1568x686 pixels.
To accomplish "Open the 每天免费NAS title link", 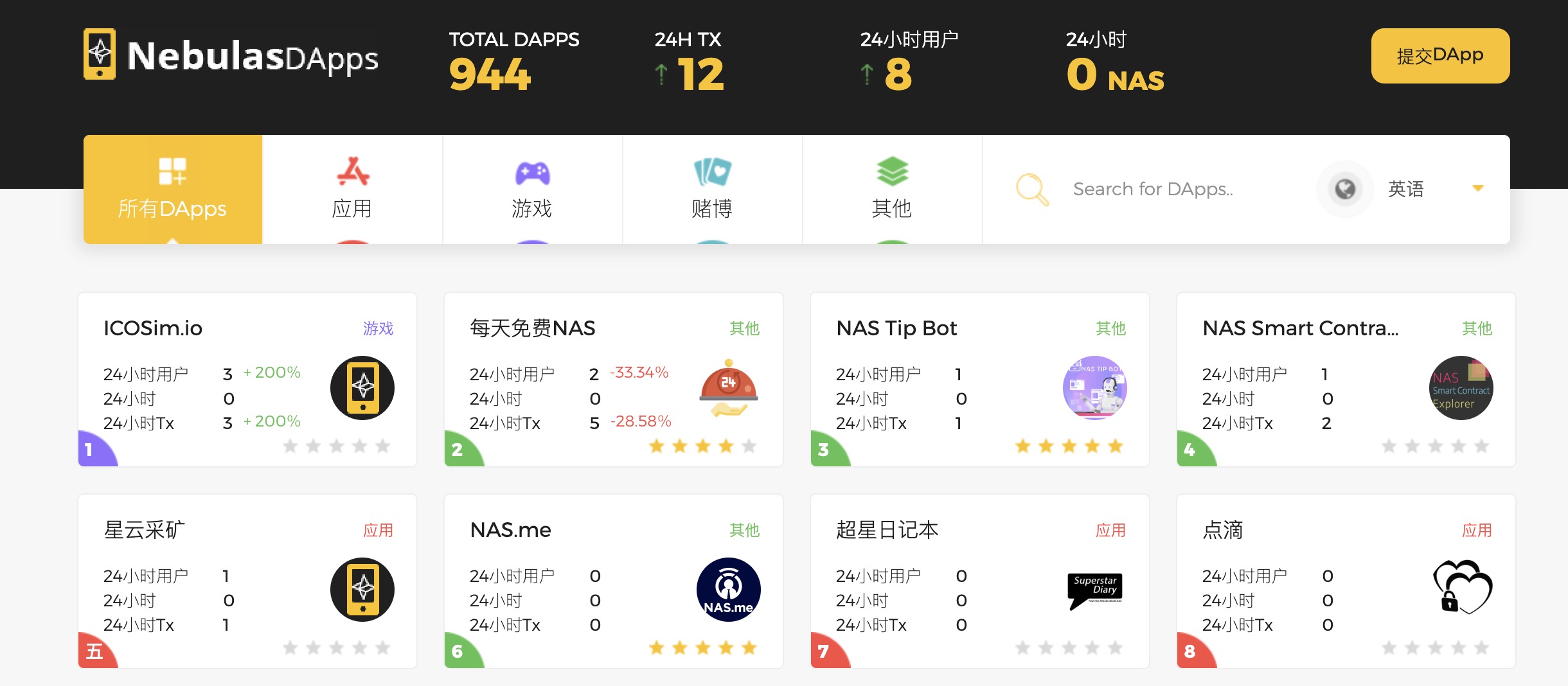I will click(533, 328).
